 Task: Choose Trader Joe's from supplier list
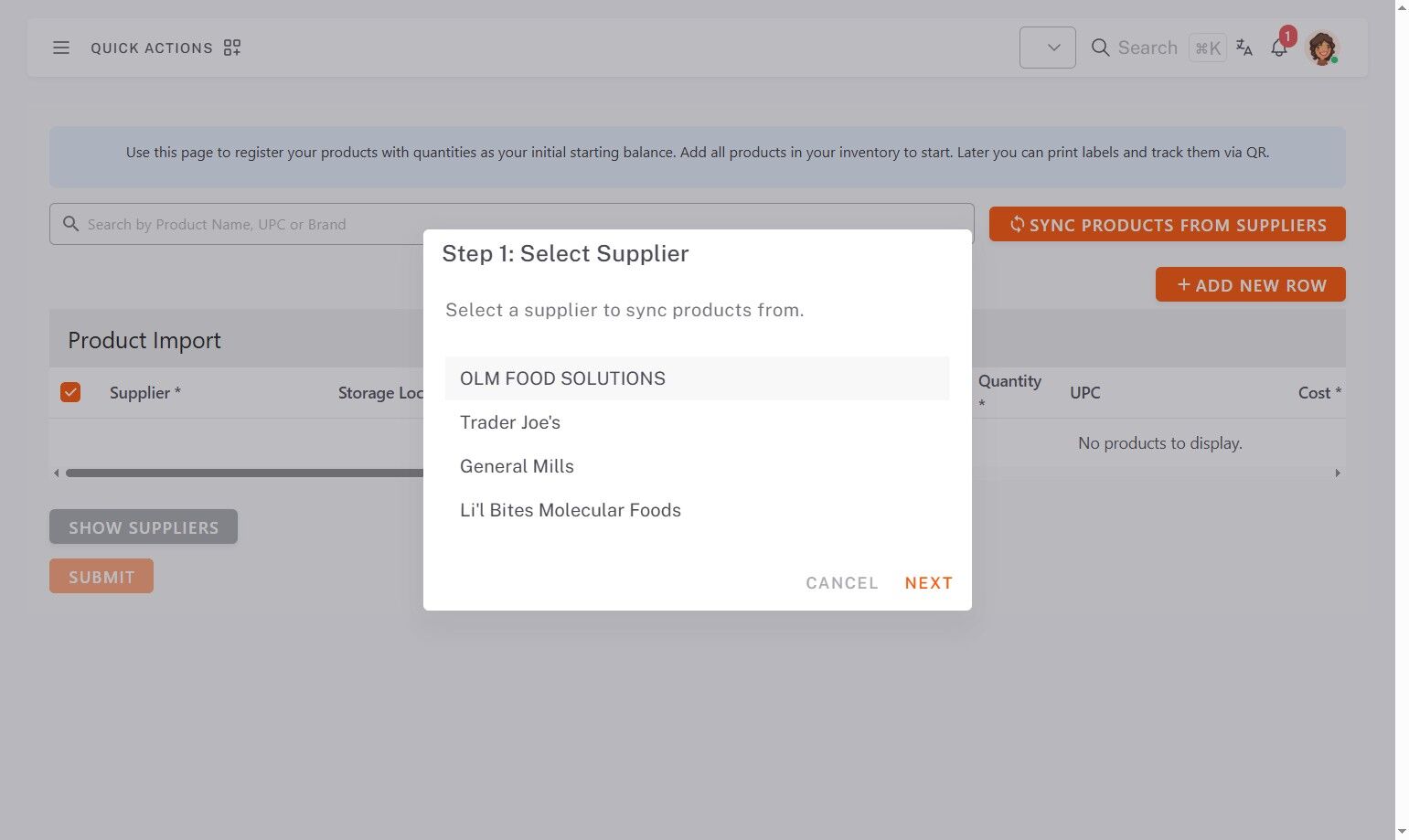pos(697,422)
